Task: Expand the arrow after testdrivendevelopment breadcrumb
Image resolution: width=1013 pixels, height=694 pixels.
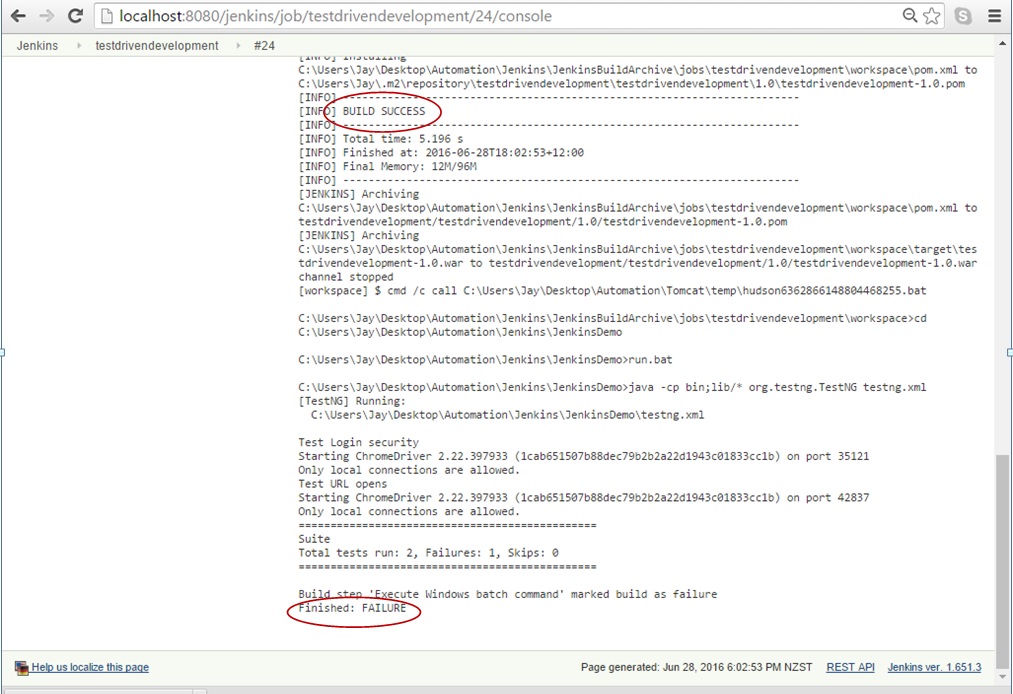Action: click(238, 46)
